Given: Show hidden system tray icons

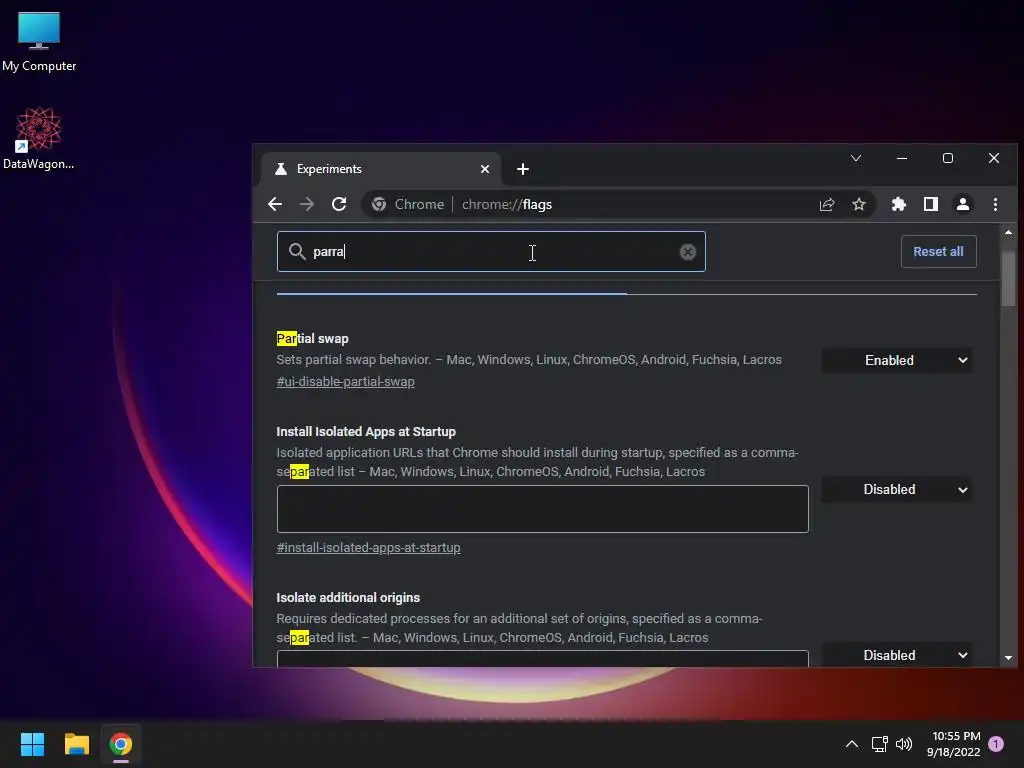Looking at the screenshot, I should pyautogui.click(x=852, y=744).
